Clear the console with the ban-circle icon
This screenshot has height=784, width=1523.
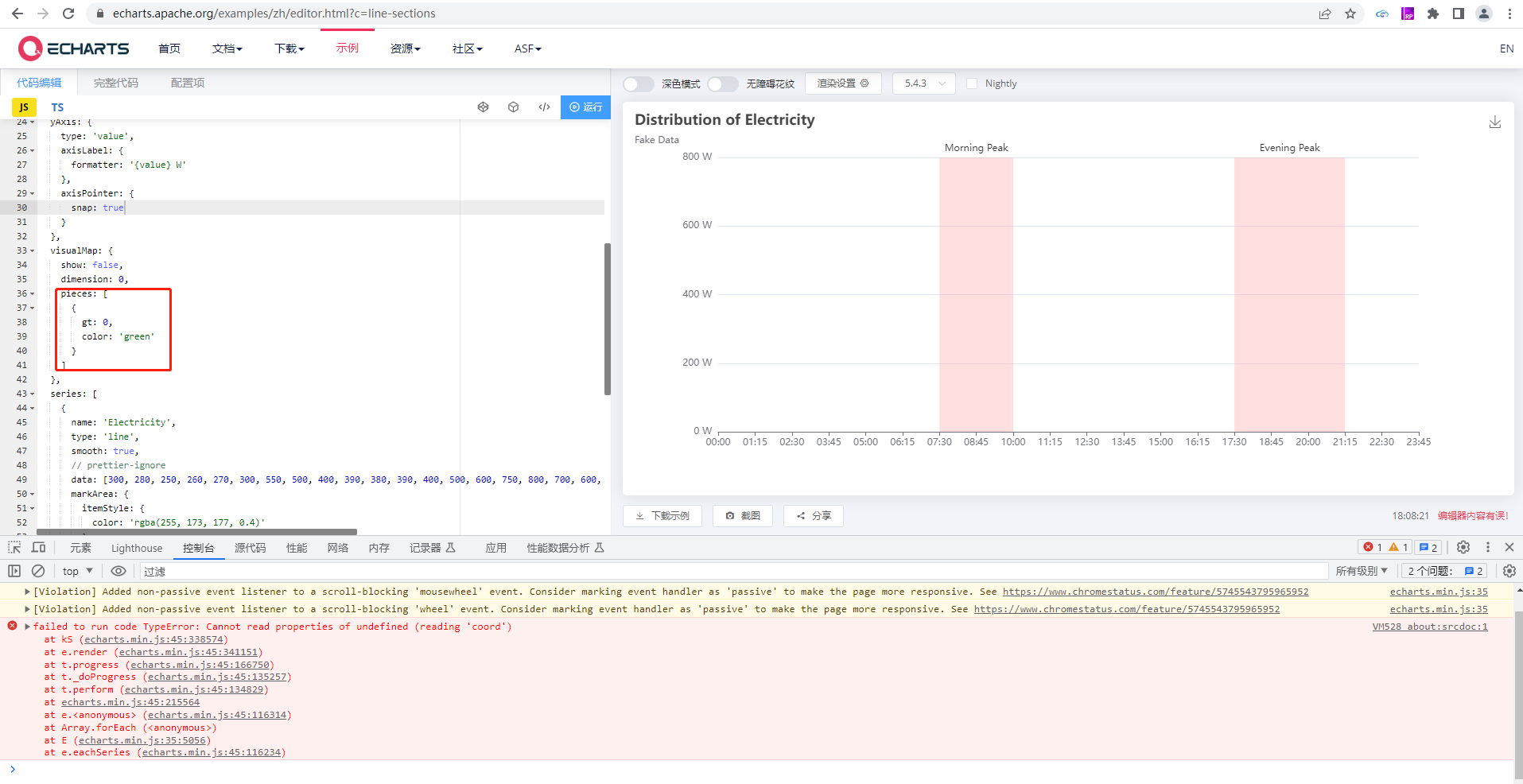pos(38,571)
